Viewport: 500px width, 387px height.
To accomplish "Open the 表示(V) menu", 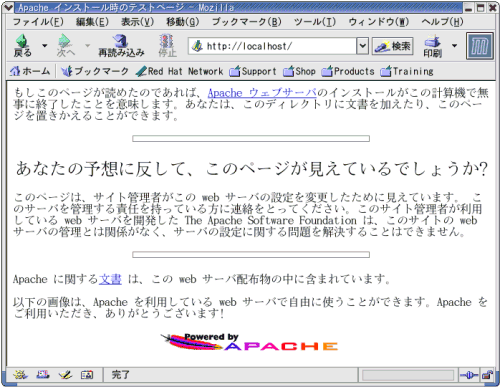I will pos(137,22).
